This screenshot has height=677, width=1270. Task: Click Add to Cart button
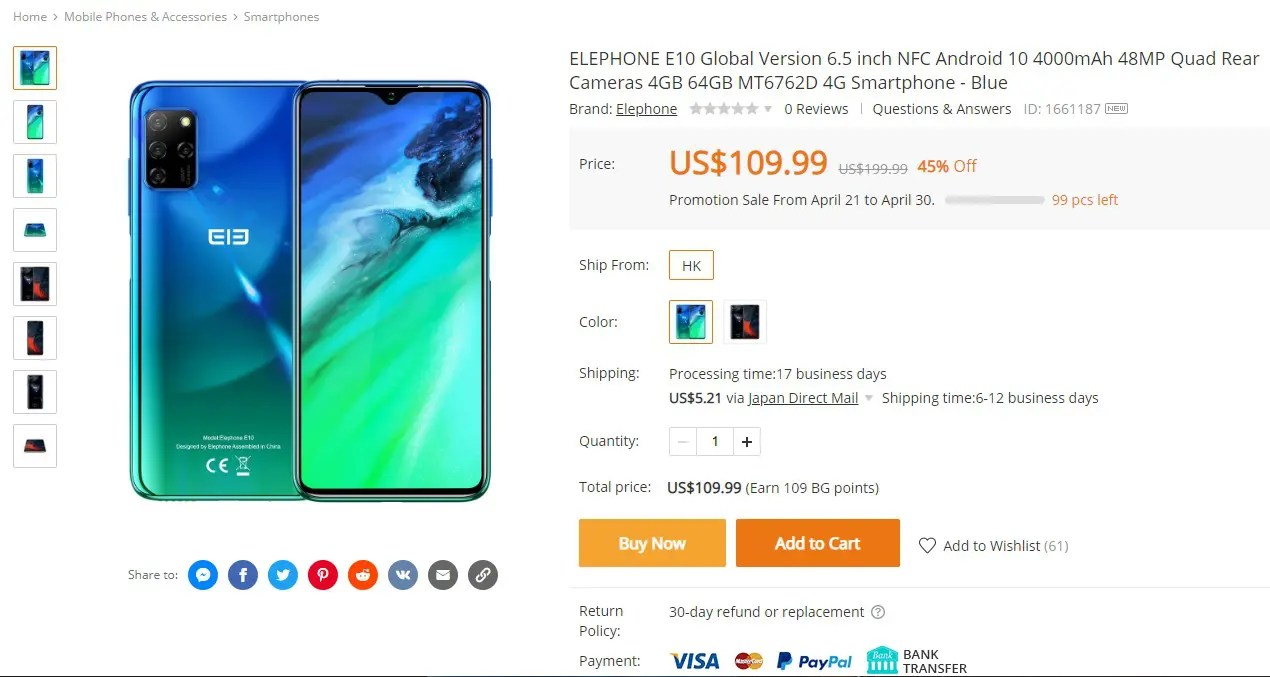(x=818, y=543)
